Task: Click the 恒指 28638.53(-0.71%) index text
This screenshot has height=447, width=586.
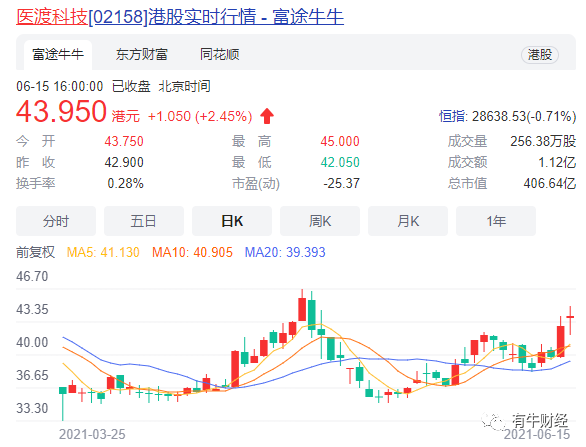Action: 508,116
